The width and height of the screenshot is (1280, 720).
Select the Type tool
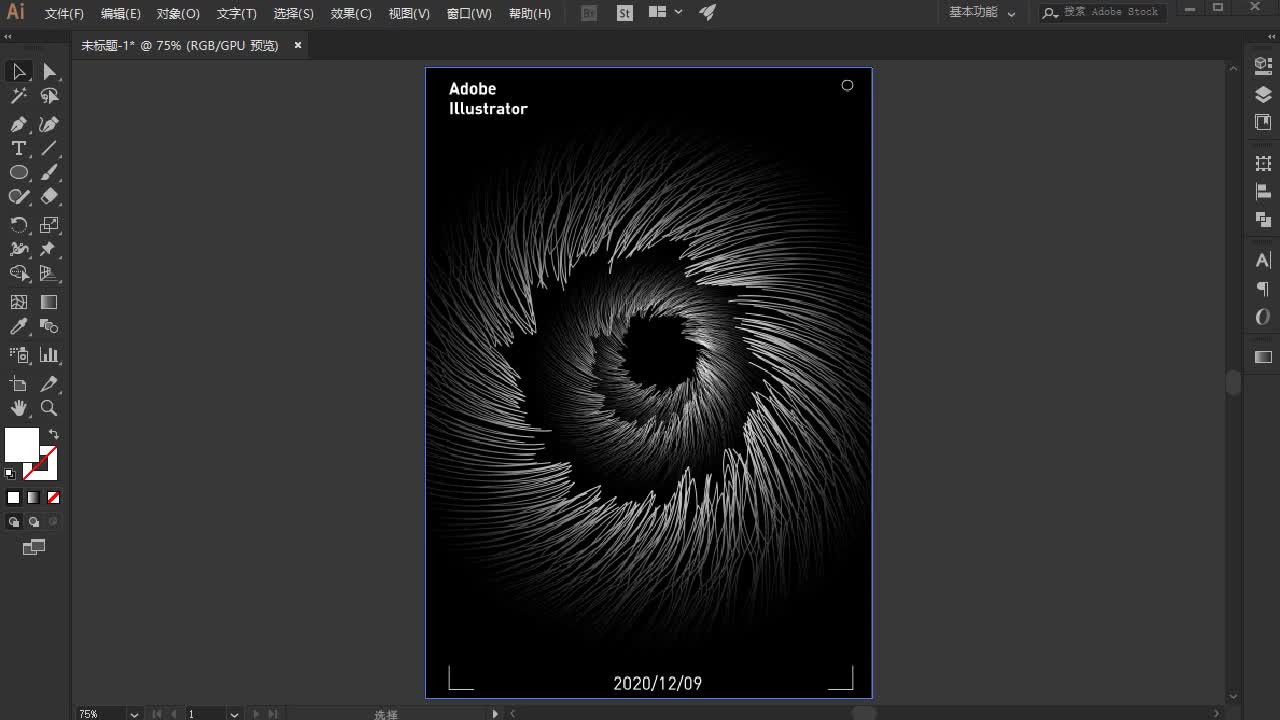tap(18, 148)
